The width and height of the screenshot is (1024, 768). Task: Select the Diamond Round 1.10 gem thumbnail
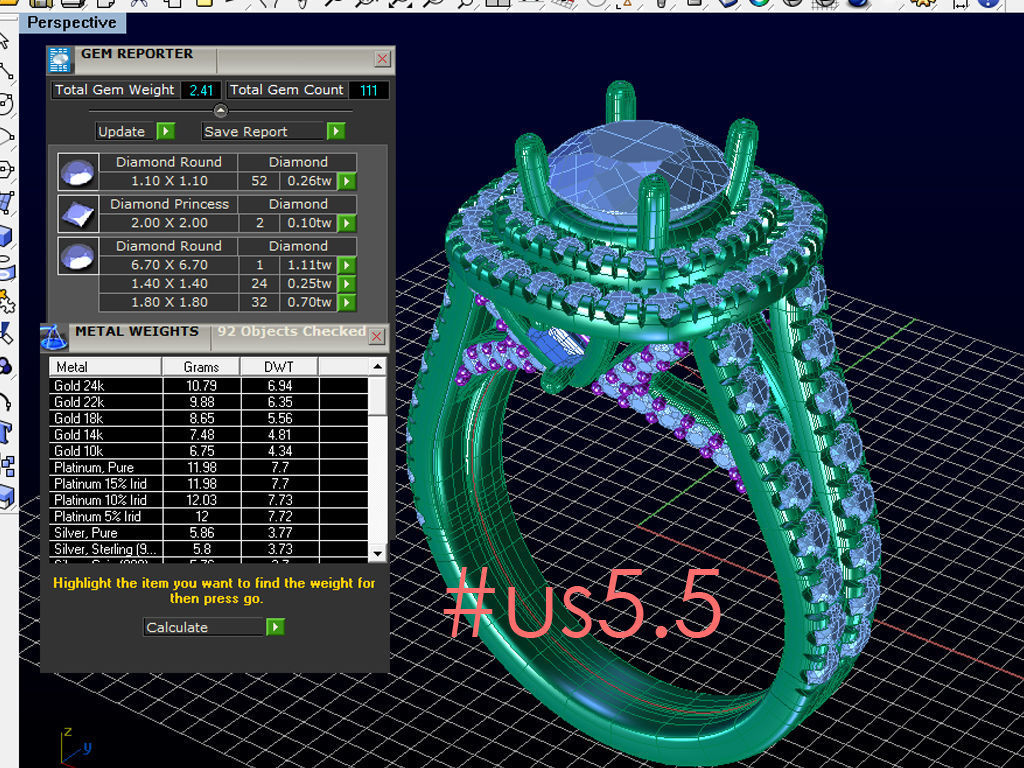[78, 172]
